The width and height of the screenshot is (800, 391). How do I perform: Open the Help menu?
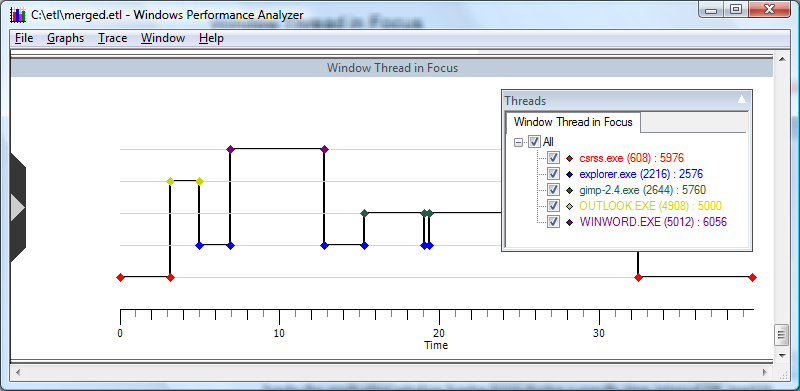(211, 38)
